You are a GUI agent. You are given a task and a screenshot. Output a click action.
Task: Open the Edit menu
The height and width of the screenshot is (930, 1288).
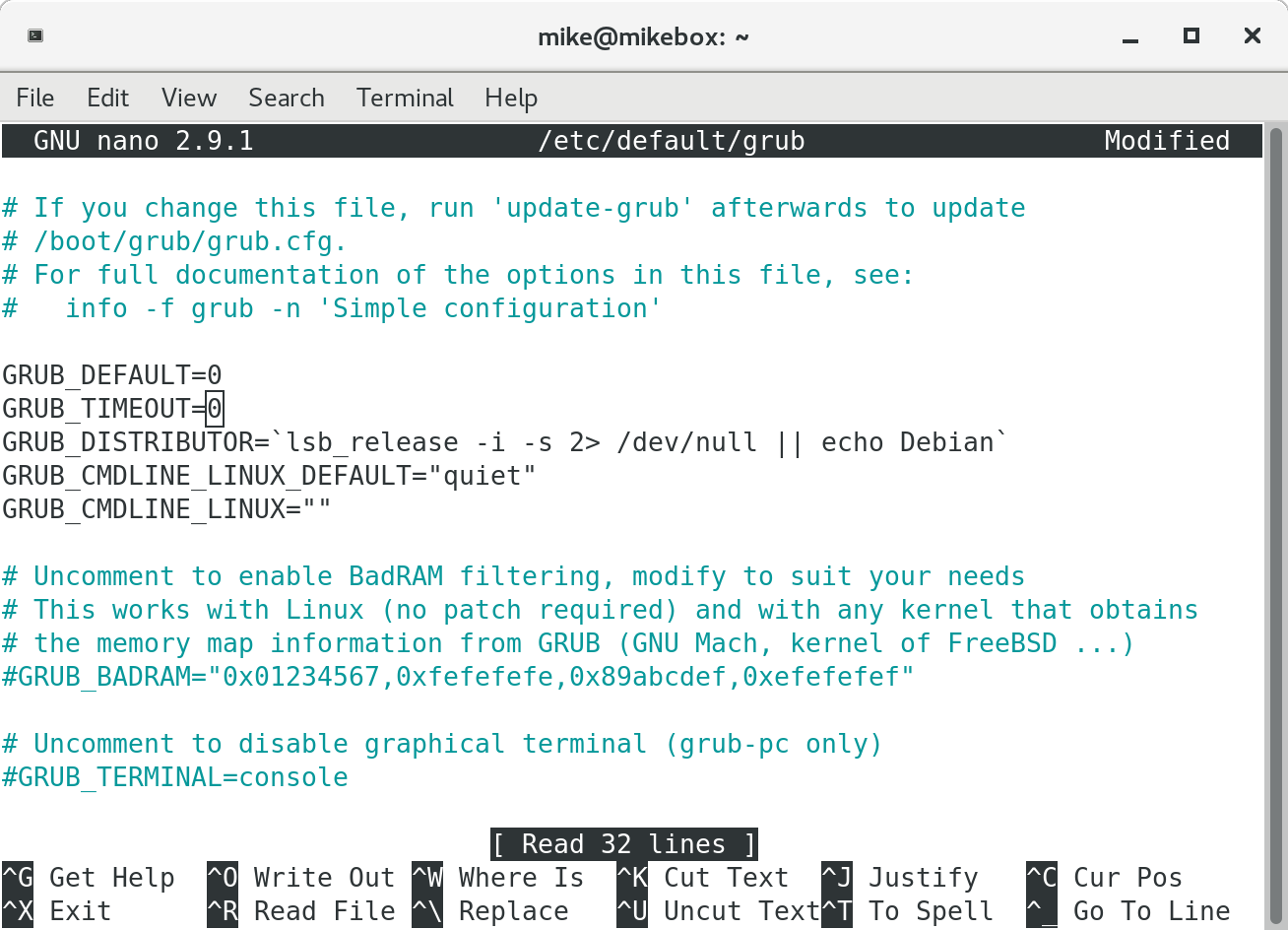(107, 98)
